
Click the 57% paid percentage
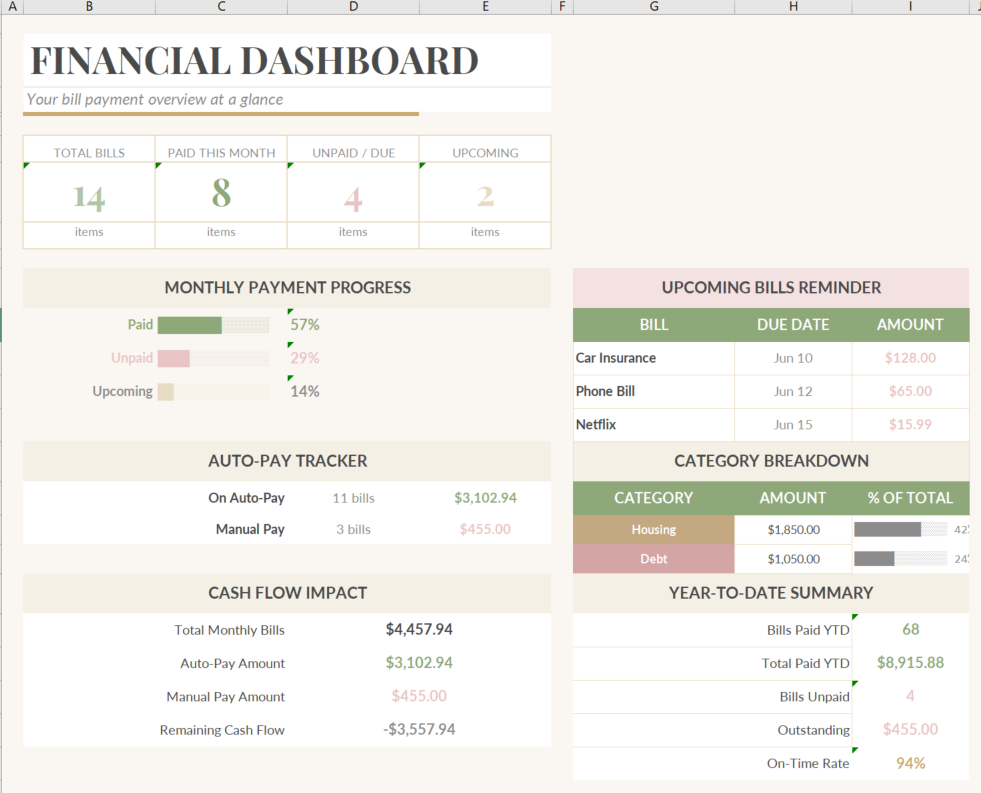(x=305, y=325)
